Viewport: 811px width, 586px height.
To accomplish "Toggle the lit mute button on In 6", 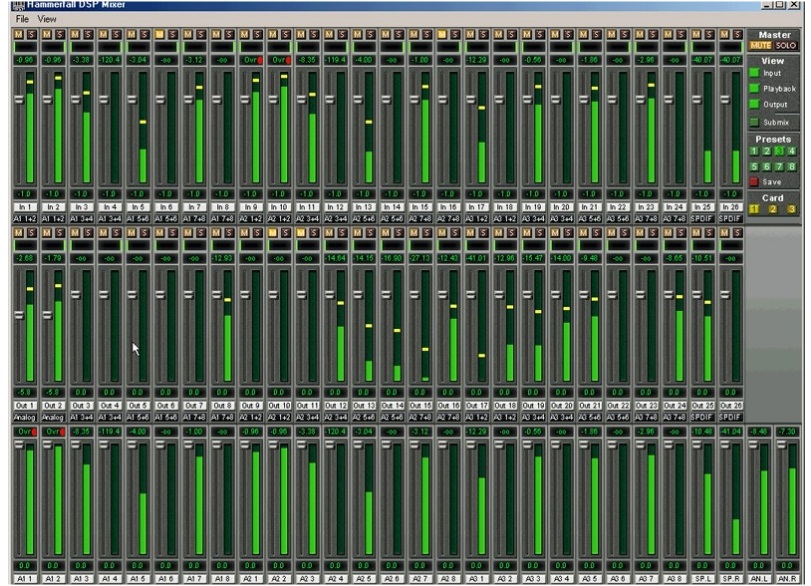I will [x=160, y=34].
